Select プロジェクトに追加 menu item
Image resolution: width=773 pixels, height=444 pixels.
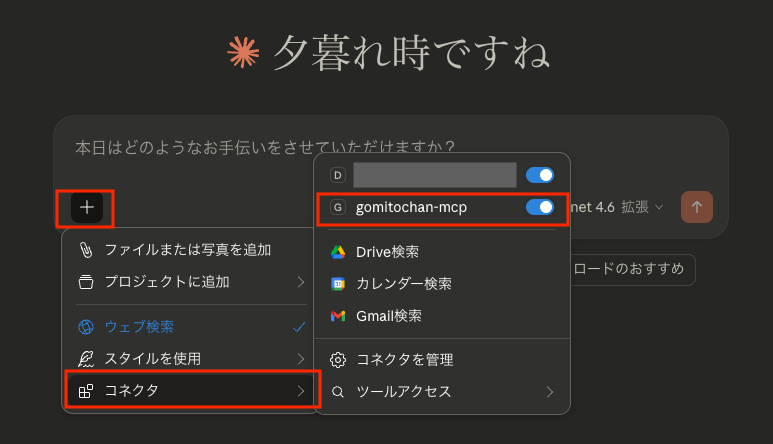pos(191,282)
